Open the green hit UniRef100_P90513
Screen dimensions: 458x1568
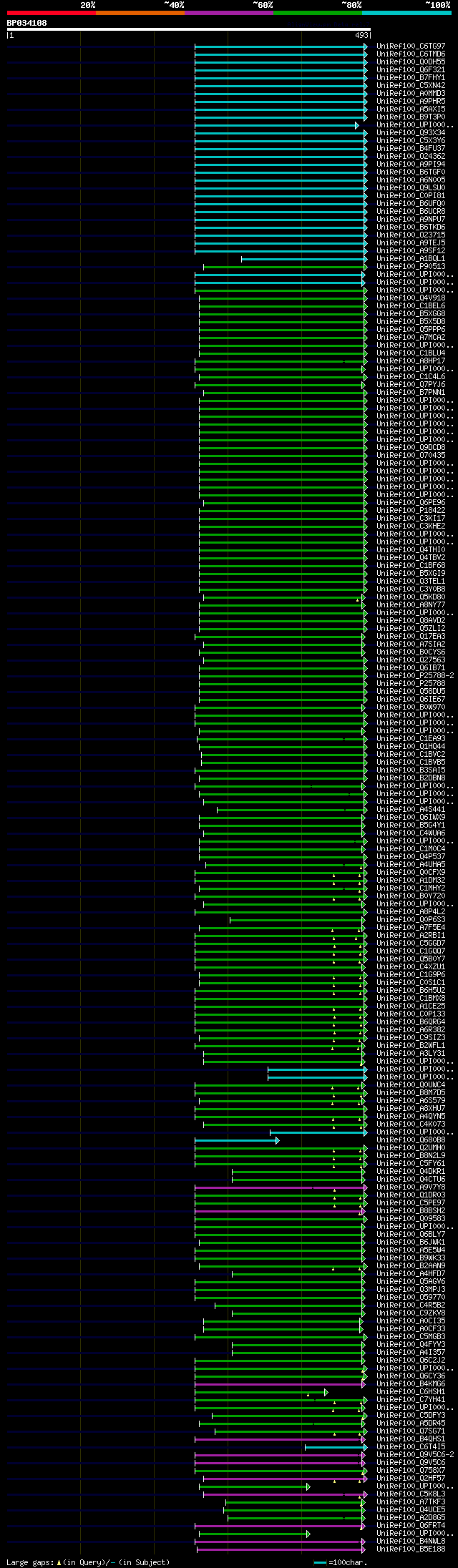click(x=411, y=267)
